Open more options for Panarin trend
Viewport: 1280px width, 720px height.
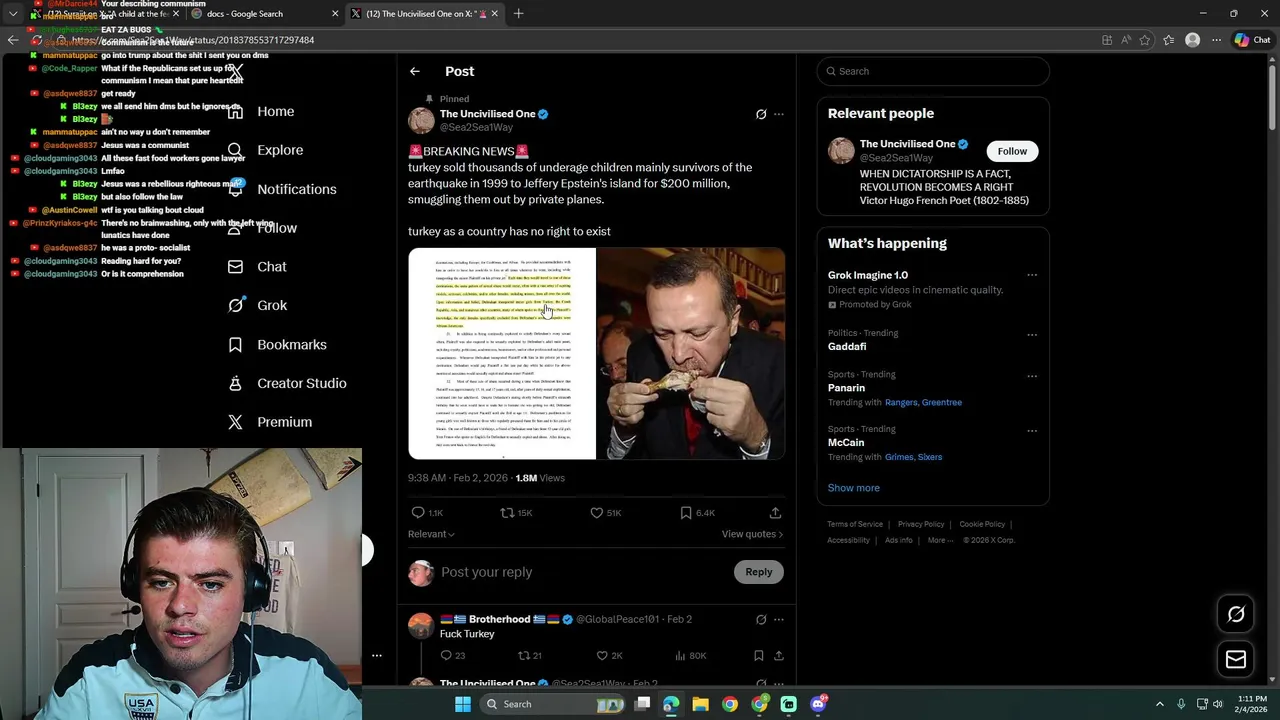[1032, 376]
